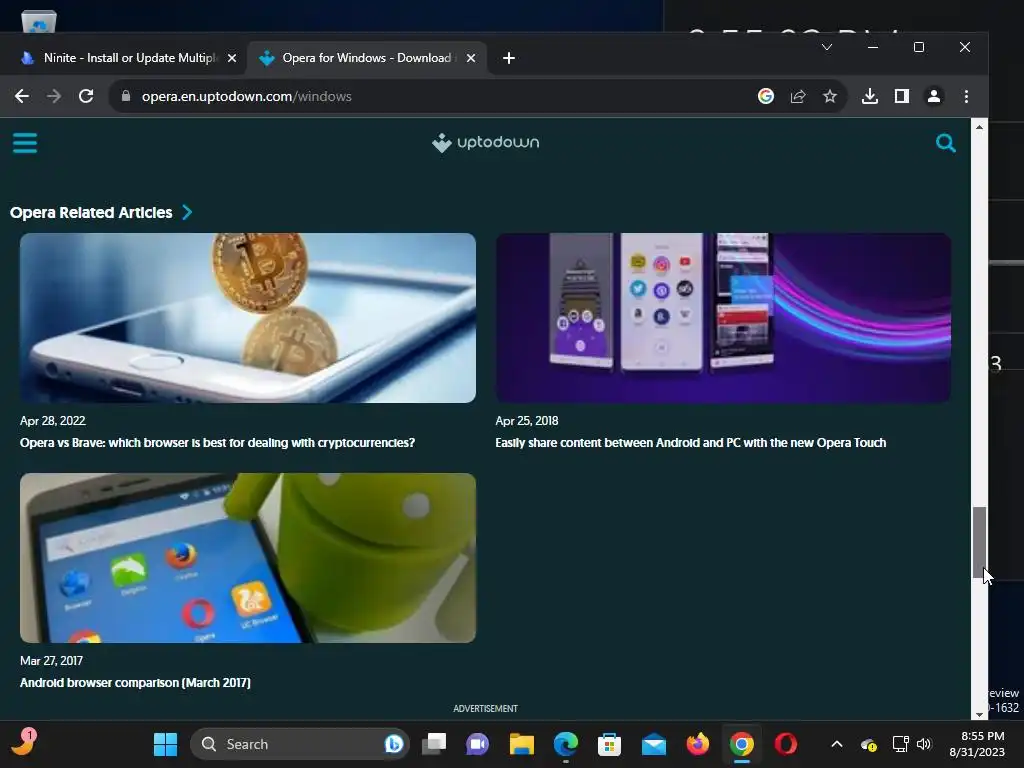Launch the Teams Chat taskbar icon
The height and width of the screenshot is (768, 1024).
tap(477, 744)
